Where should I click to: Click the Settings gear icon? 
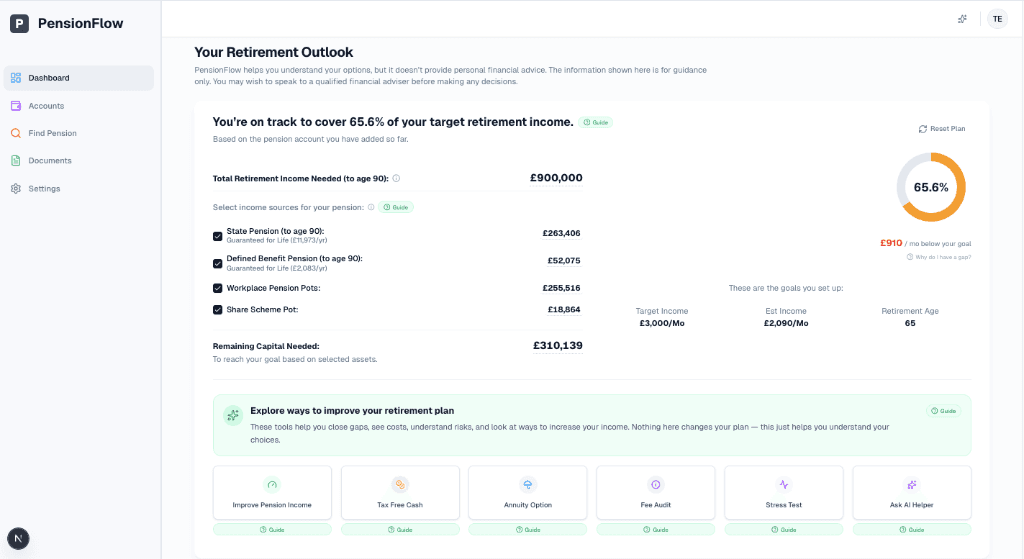tap(16, 189)
